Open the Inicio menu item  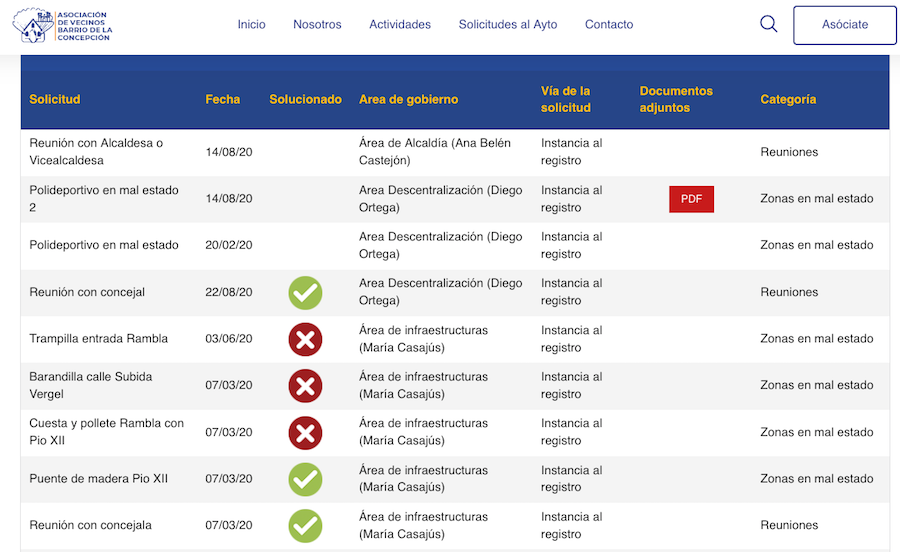tap(251, 25)
